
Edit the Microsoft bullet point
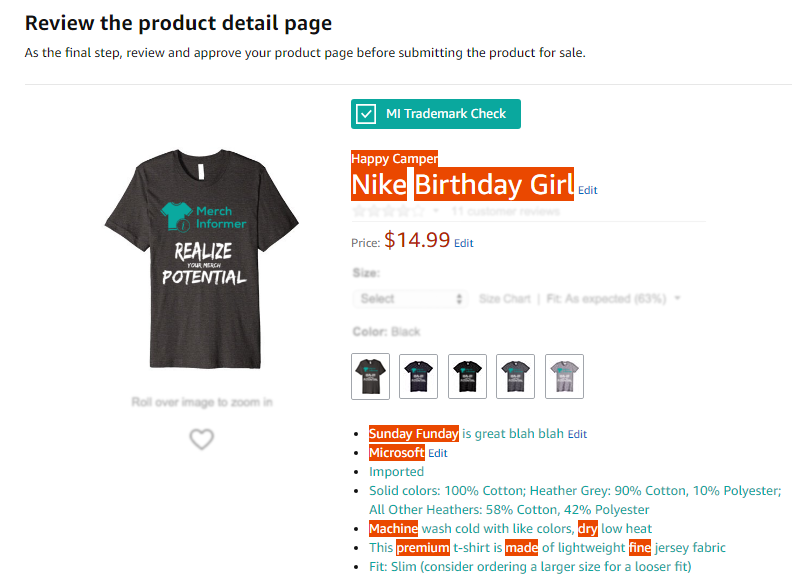pyautogui.click(x=437, y=453)
